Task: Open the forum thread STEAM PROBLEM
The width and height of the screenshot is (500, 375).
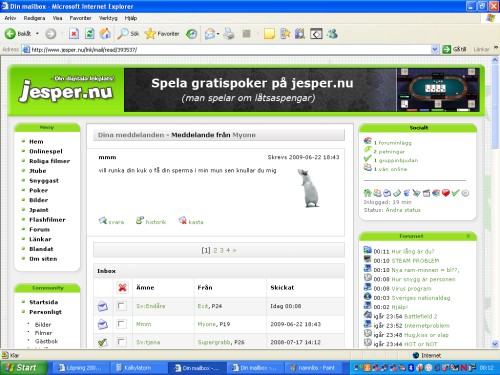Action: [415, 261]
